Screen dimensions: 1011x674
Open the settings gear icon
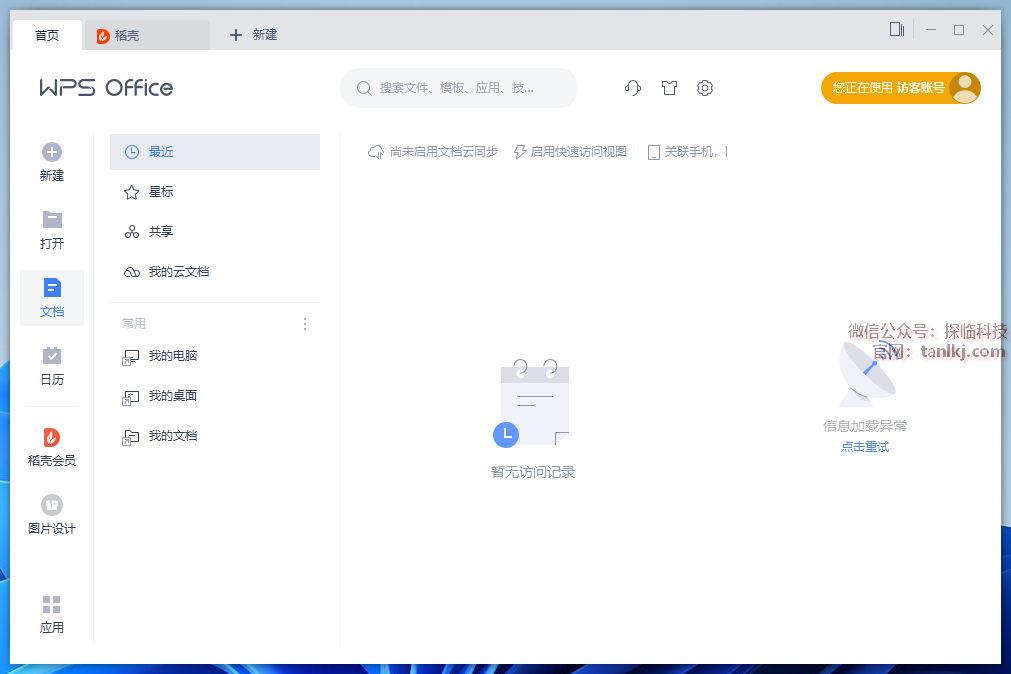click(705, 88)
